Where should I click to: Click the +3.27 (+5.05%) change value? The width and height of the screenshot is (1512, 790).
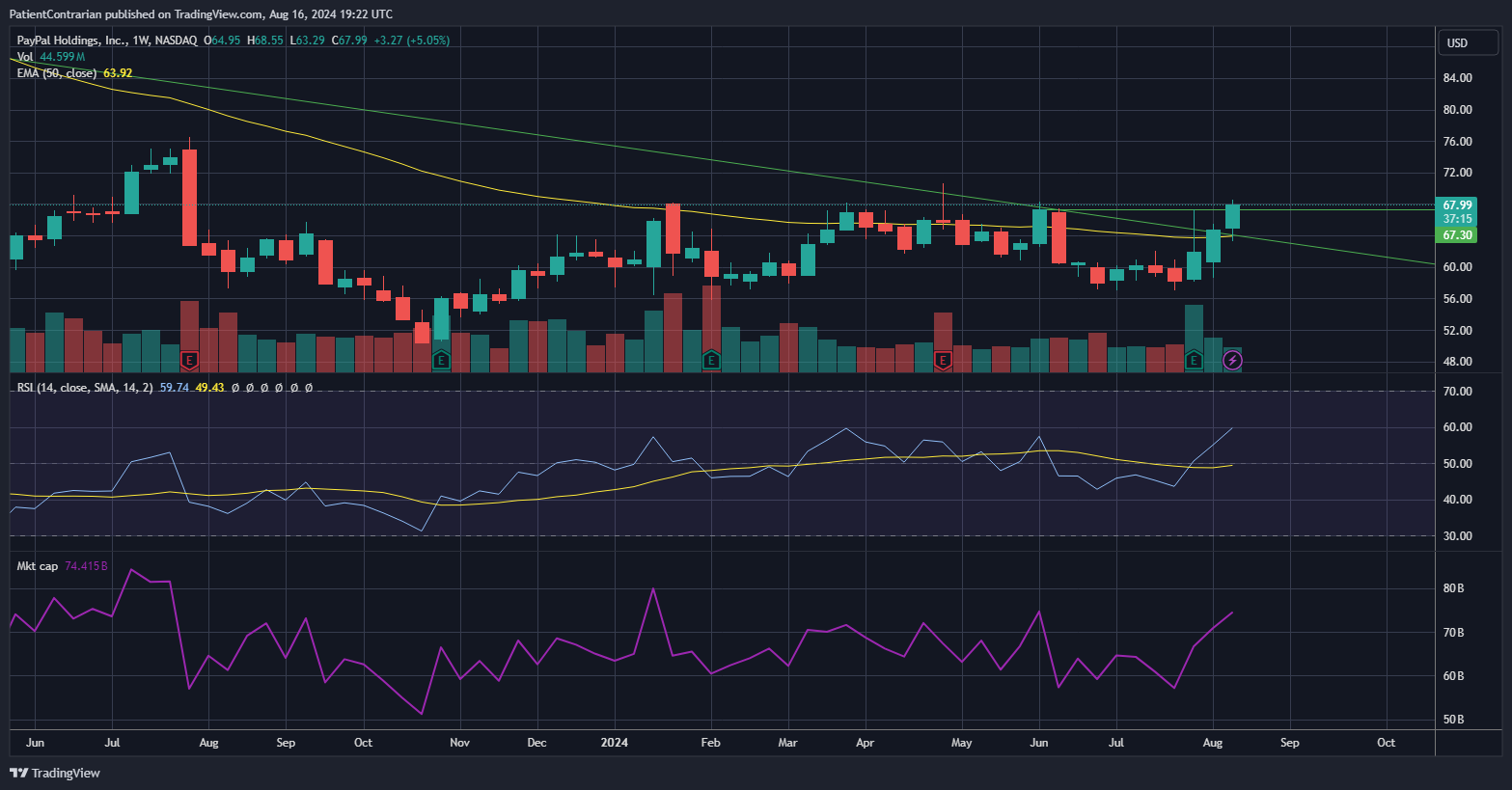click(x=411, y=41)
